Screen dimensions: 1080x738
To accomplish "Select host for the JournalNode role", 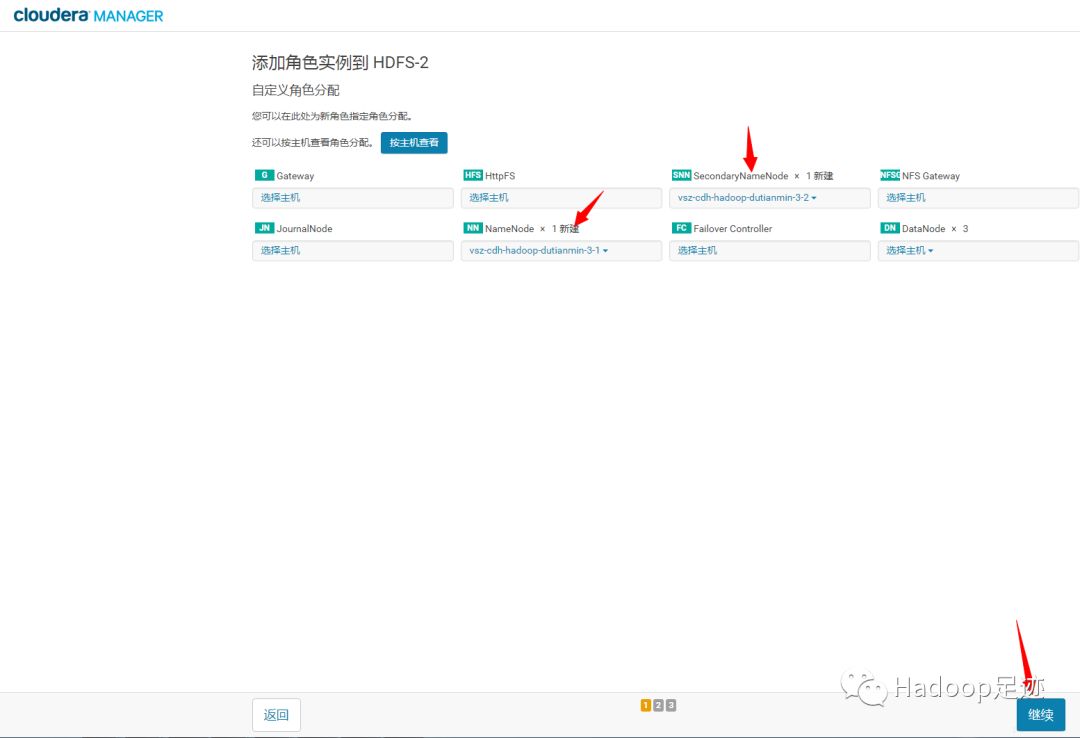I will coord(353,250).
